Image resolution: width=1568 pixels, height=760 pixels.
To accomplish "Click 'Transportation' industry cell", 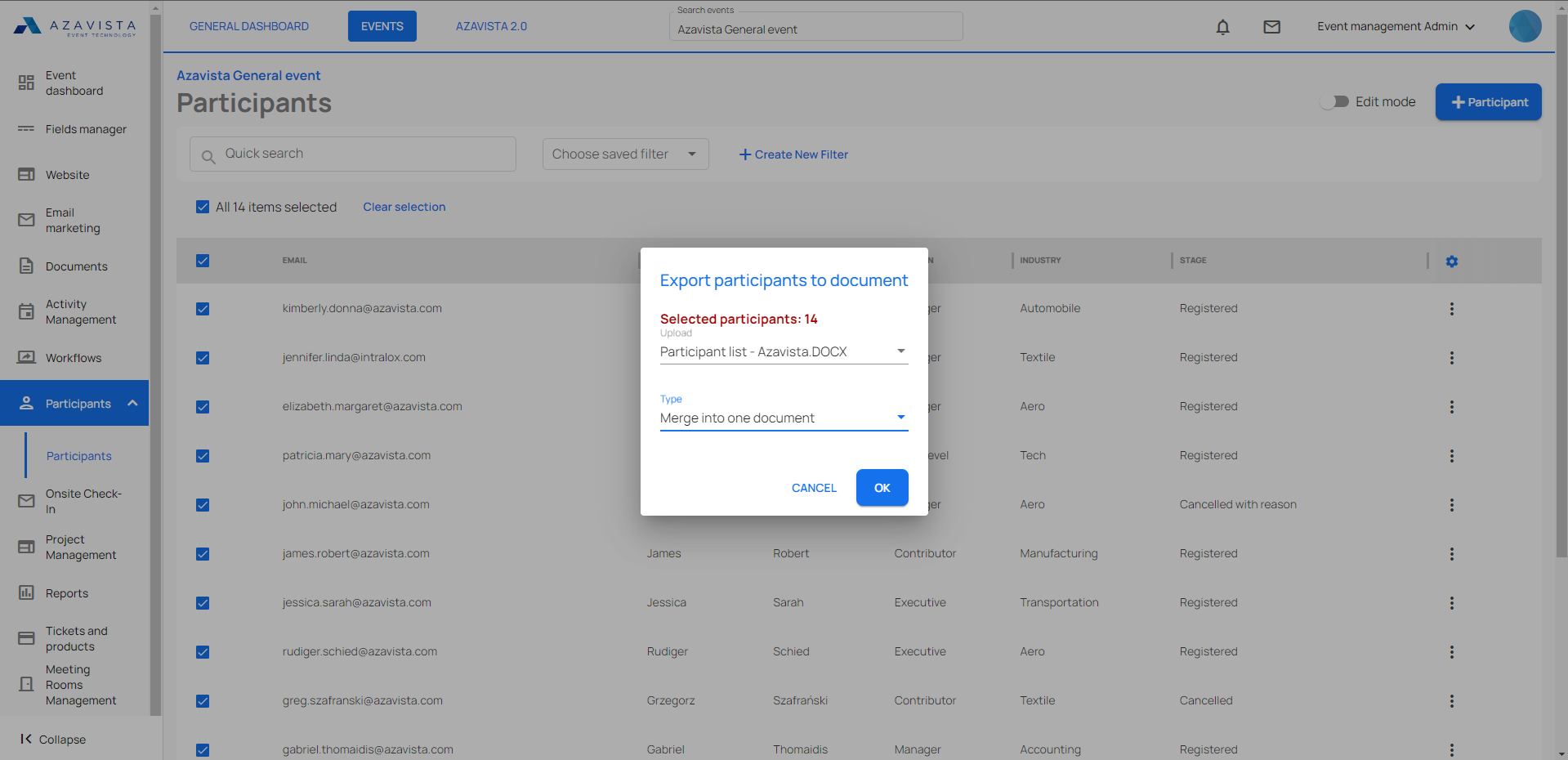I will (1059, 602).
